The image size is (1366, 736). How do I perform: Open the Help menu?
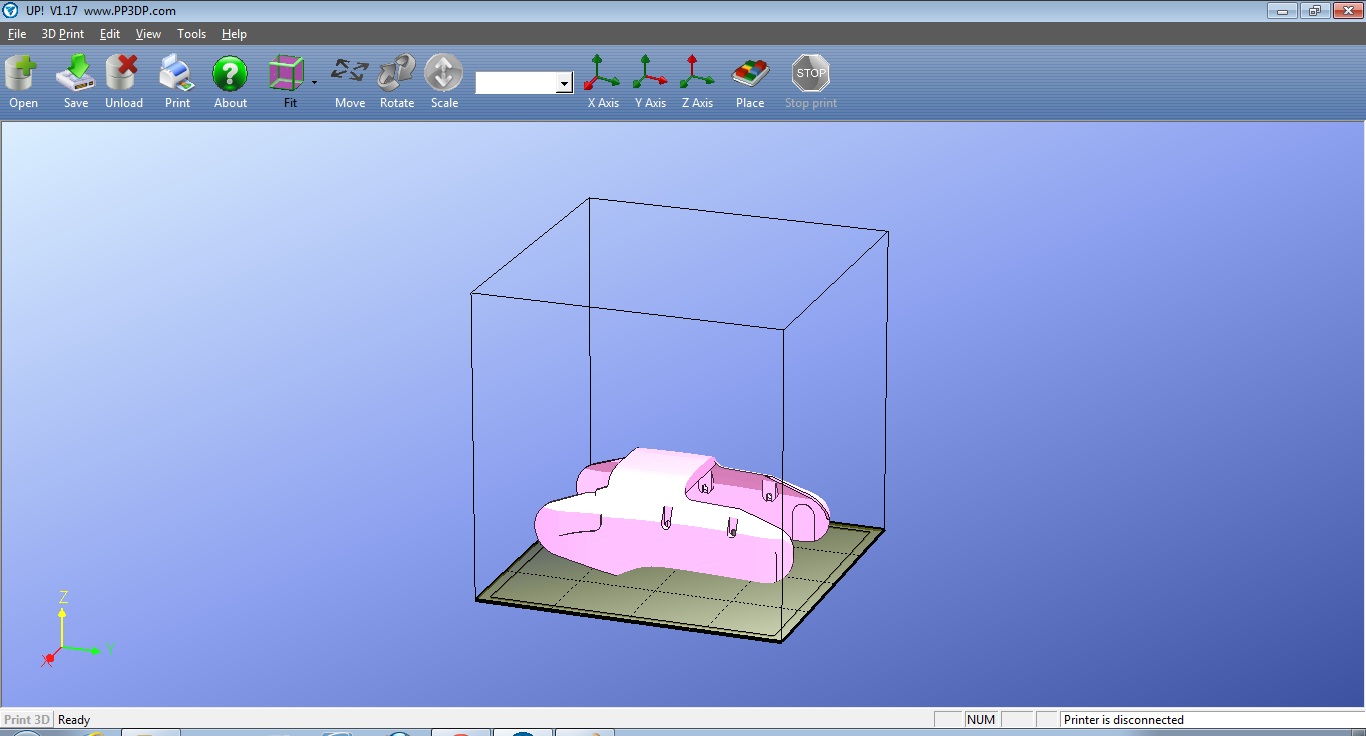click(x=234, y=34)
